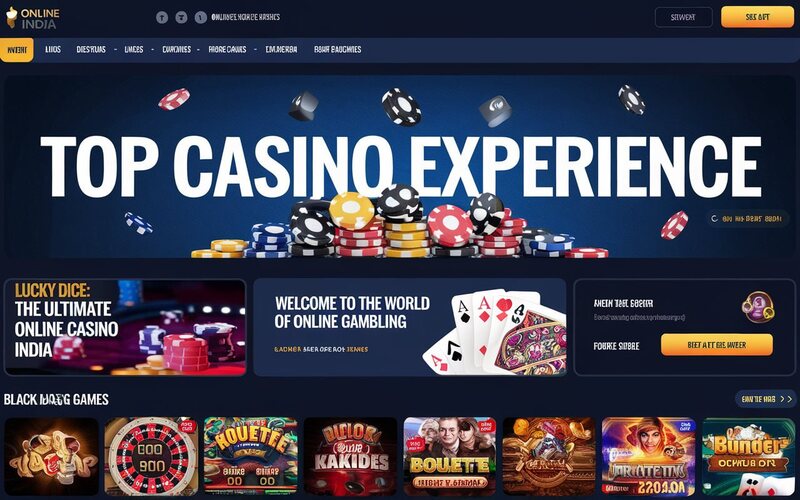Click the small pill control on hero banner
Viewport: 800px width, 500px height.
point(747,218)
